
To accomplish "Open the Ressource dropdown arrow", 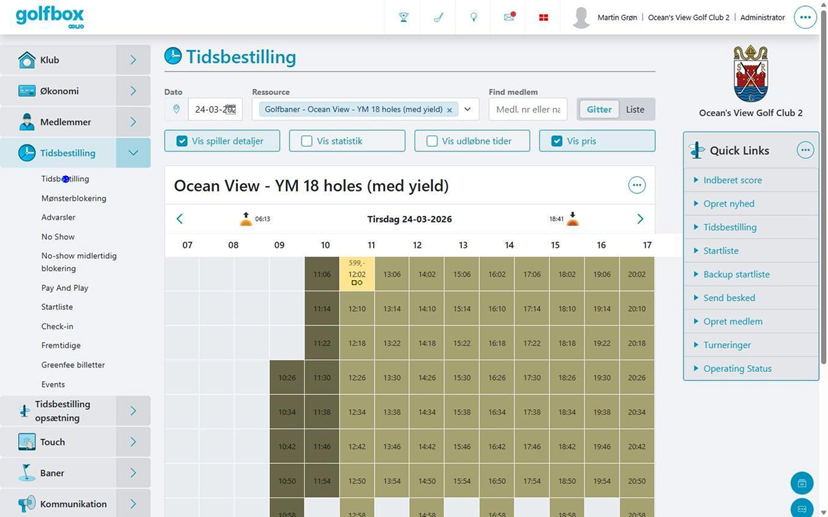I will point(467,109).
